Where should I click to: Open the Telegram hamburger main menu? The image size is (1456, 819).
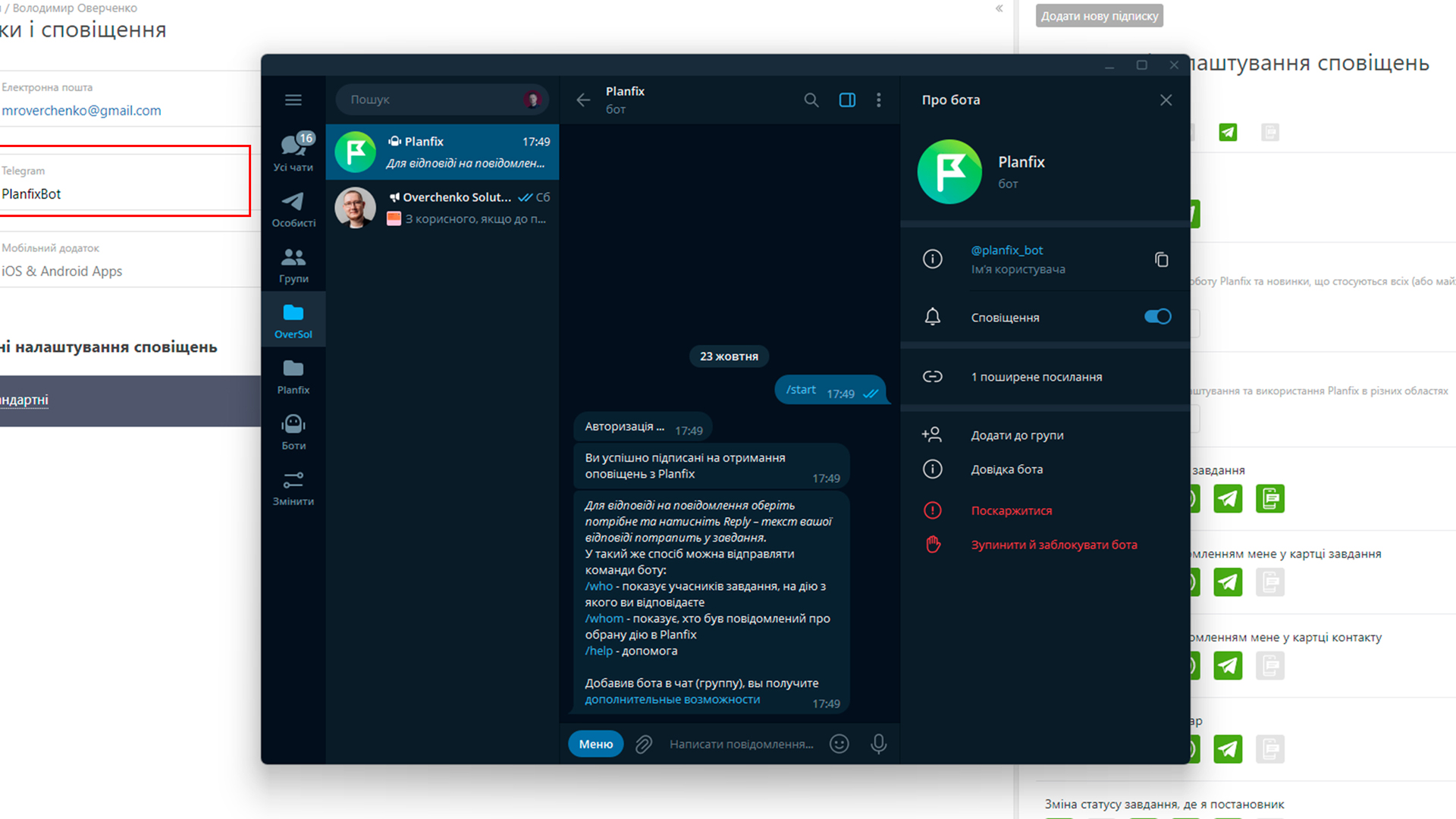coord(293,99)
